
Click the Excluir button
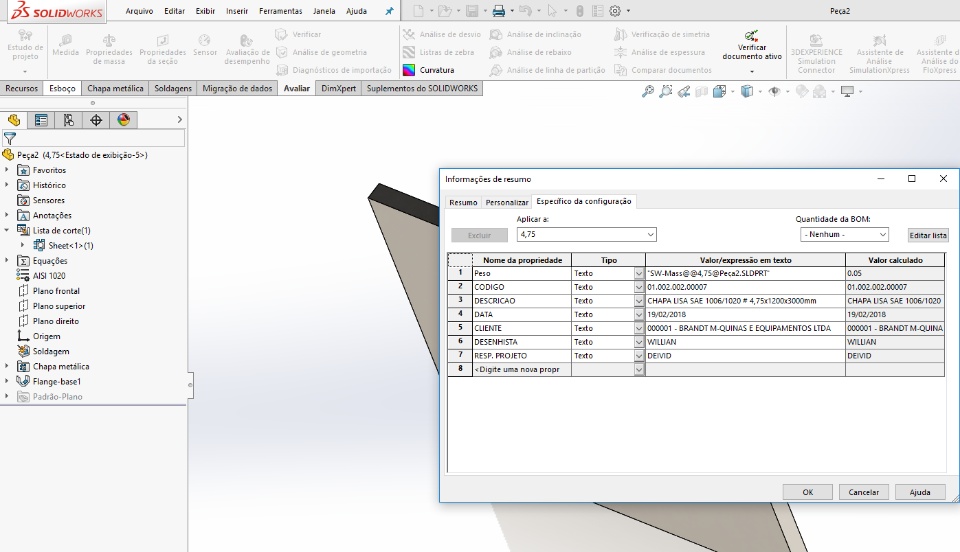click(x=479, y=235)
